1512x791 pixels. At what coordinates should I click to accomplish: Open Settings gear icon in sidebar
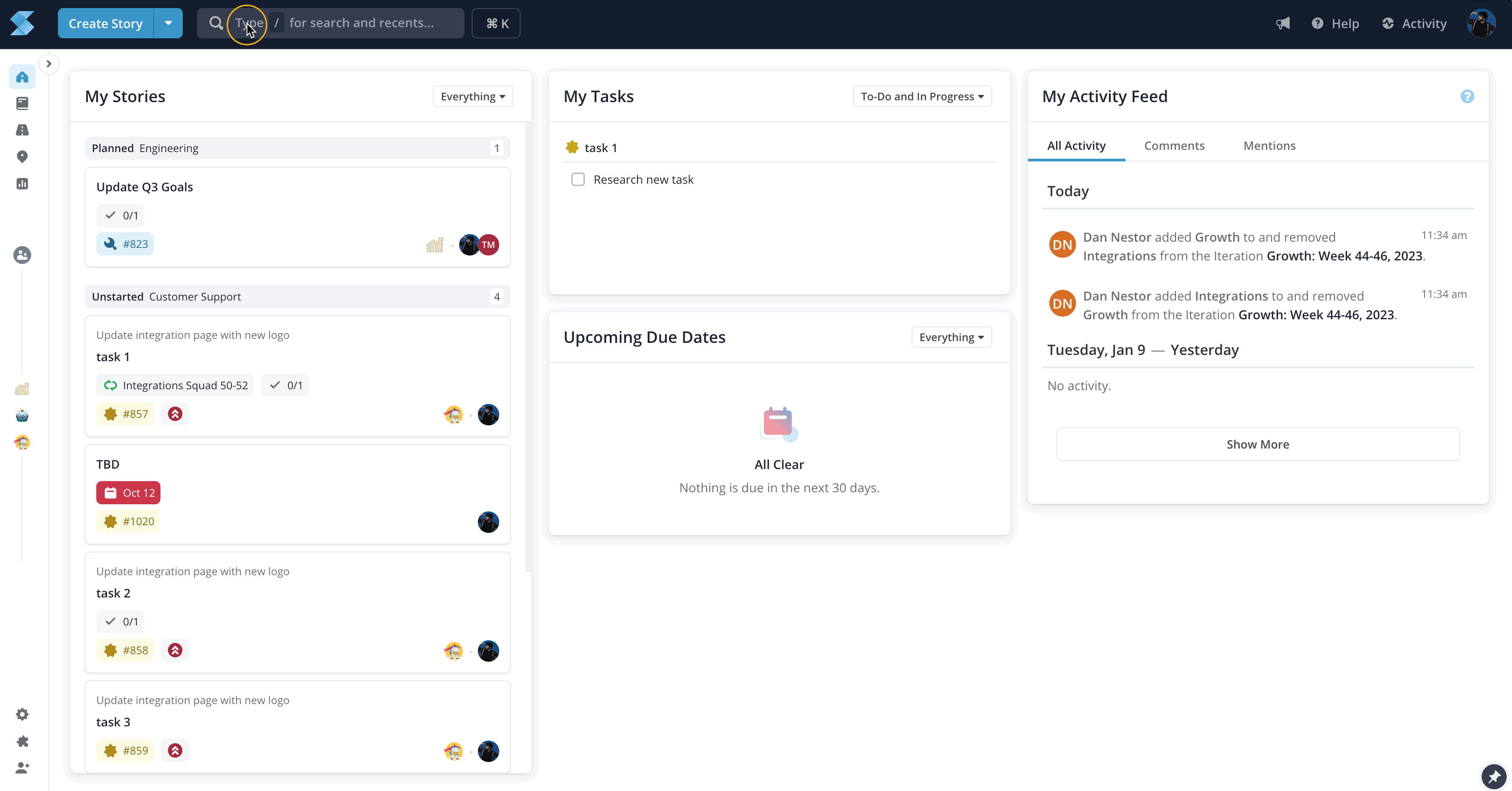point(22,714)
